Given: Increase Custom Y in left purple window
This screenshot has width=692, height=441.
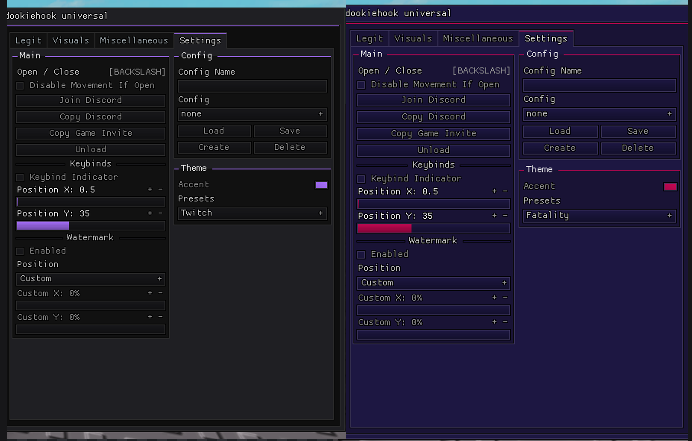Looking at the screenshot, I should (150, 317).
